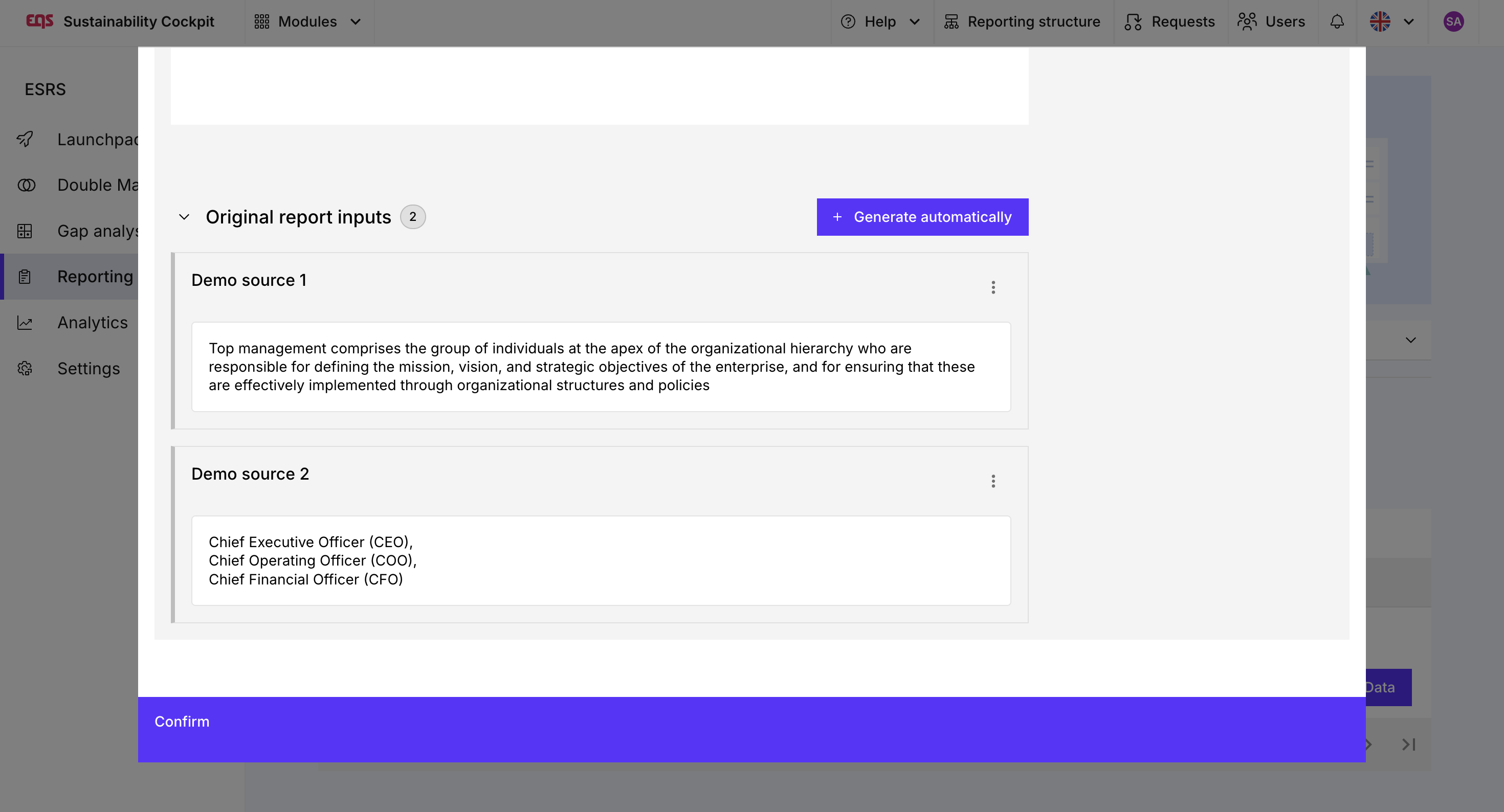Click the Settings gear icon

(25, 368)
